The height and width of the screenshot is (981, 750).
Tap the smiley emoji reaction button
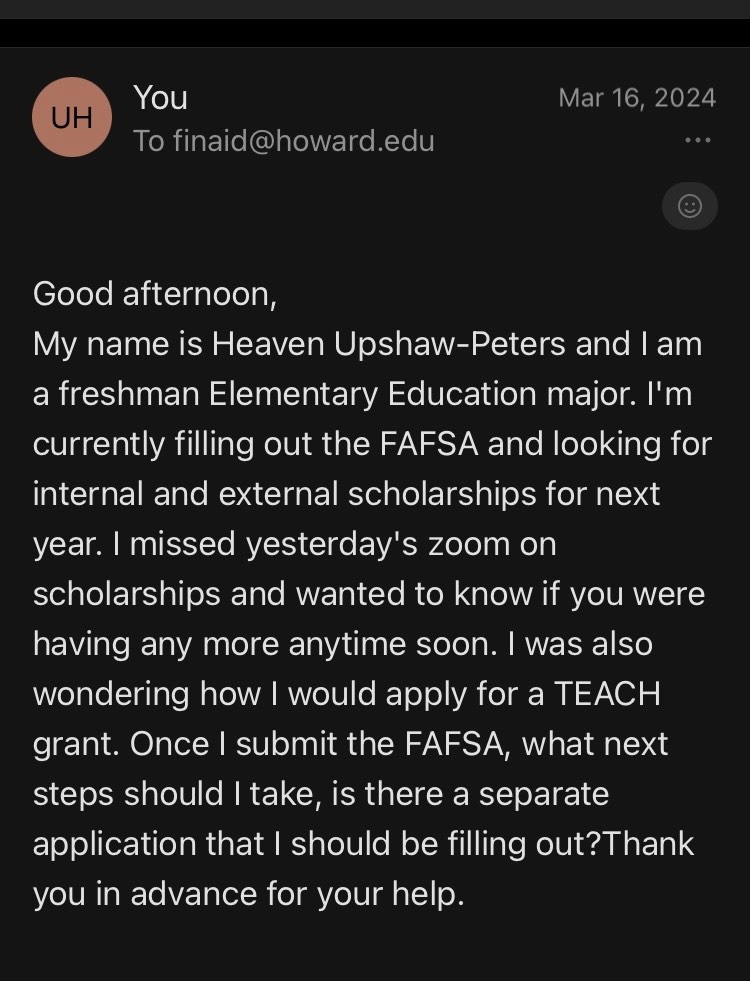point(690,206)
